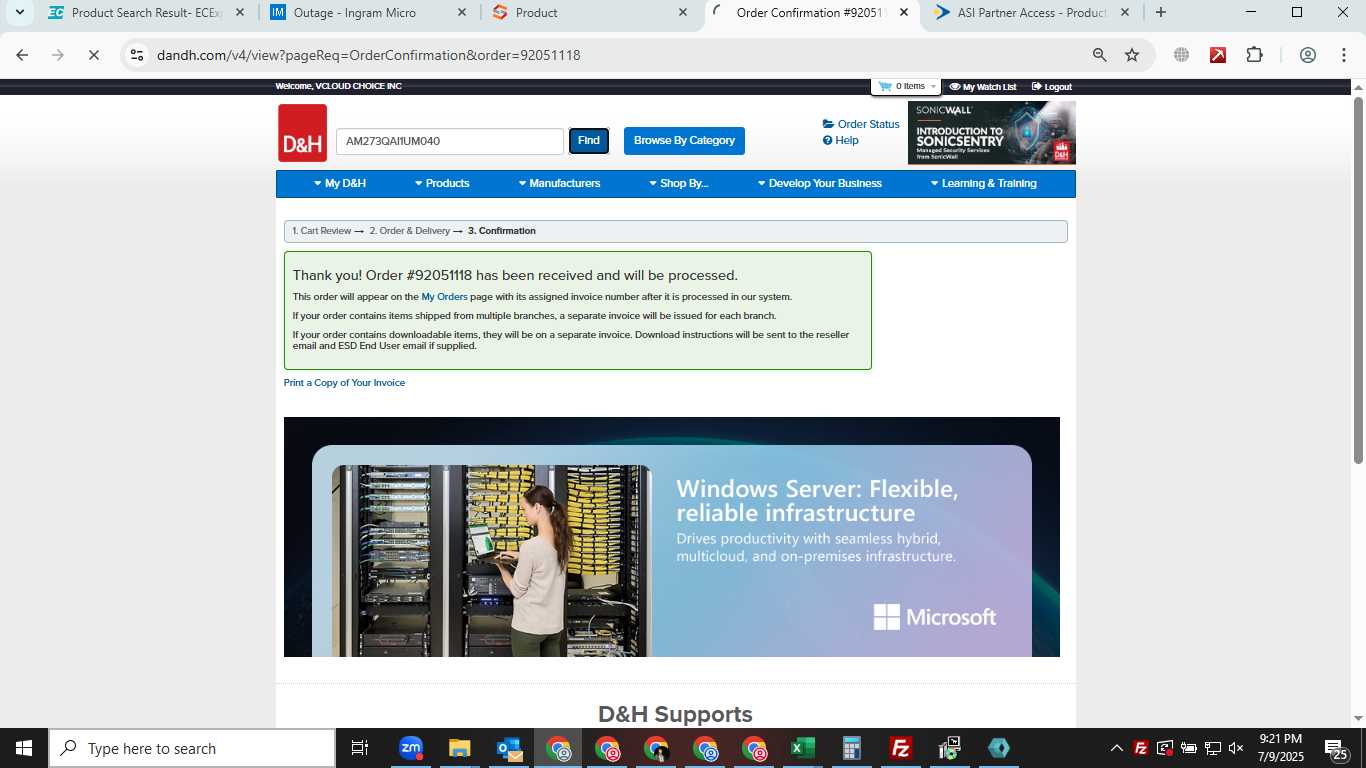Click the browser address bar URL
Image resolution: width=1366 pixels, height=768 pixels.
368,55
